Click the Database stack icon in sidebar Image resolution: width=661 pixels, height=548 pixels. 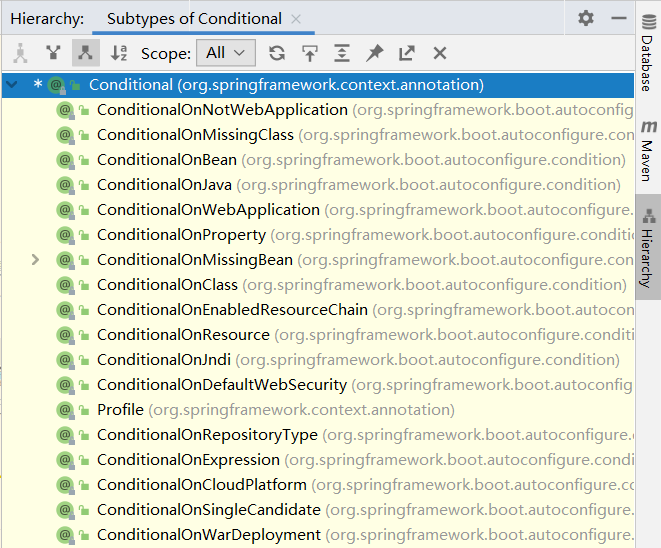pyautogui.click(x=649, y=22)
